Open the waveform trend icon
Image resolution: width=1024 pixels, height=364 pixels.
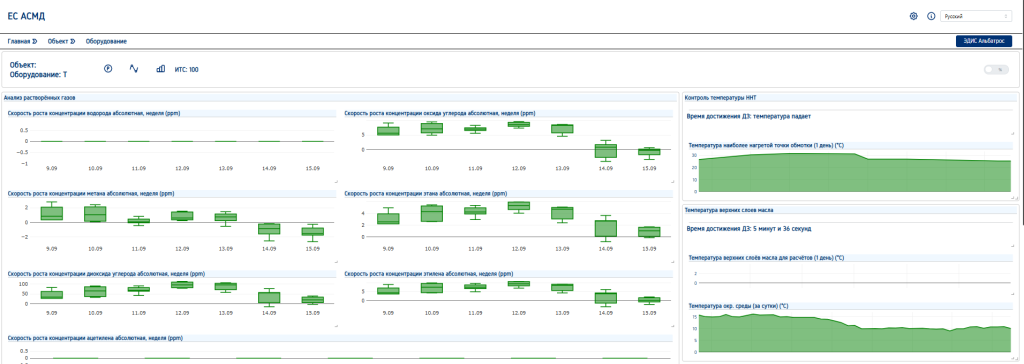coord(134,69)
